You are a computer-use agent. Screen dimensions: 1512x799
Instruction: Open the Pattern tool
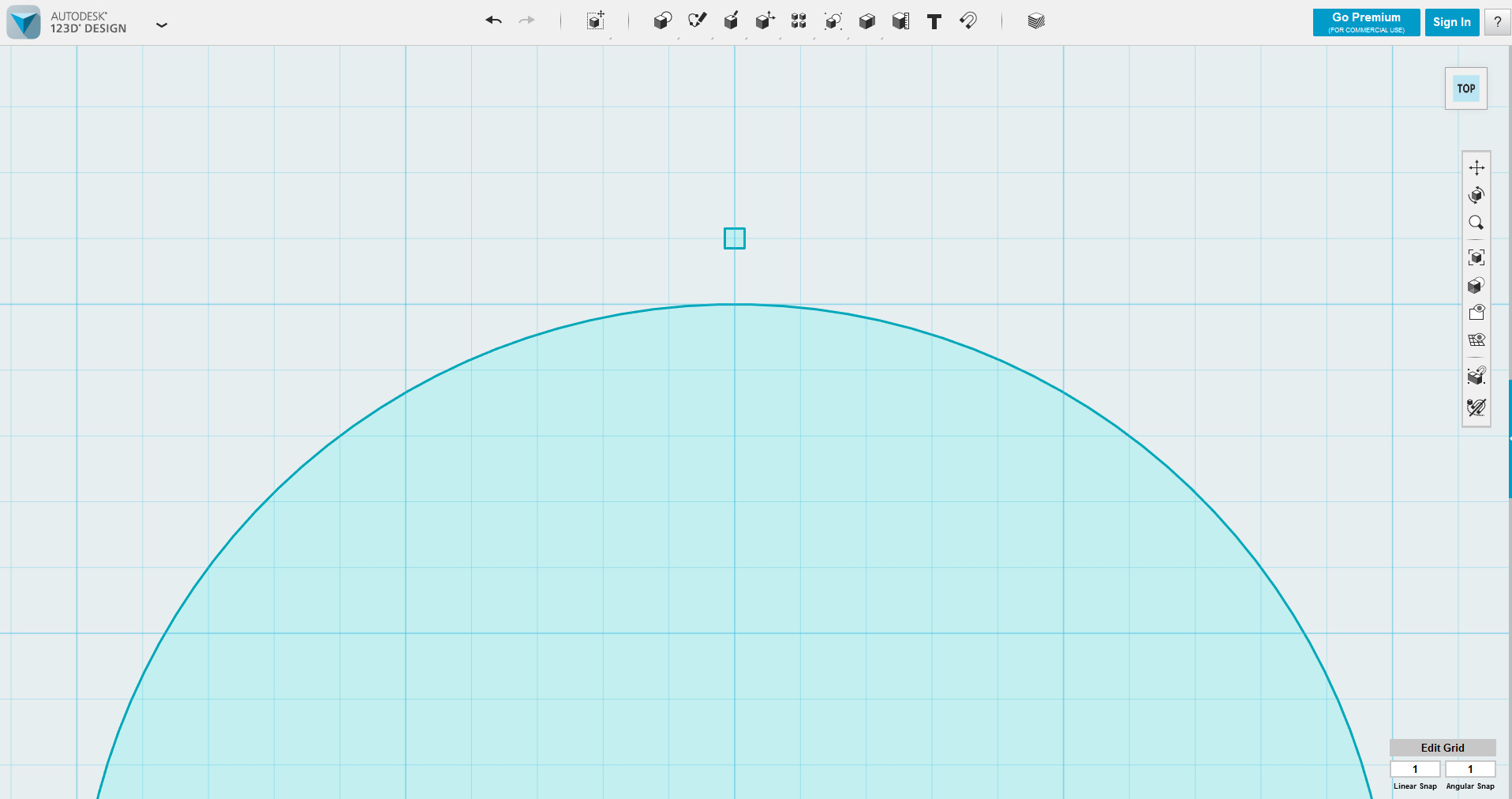click(799, 21)
